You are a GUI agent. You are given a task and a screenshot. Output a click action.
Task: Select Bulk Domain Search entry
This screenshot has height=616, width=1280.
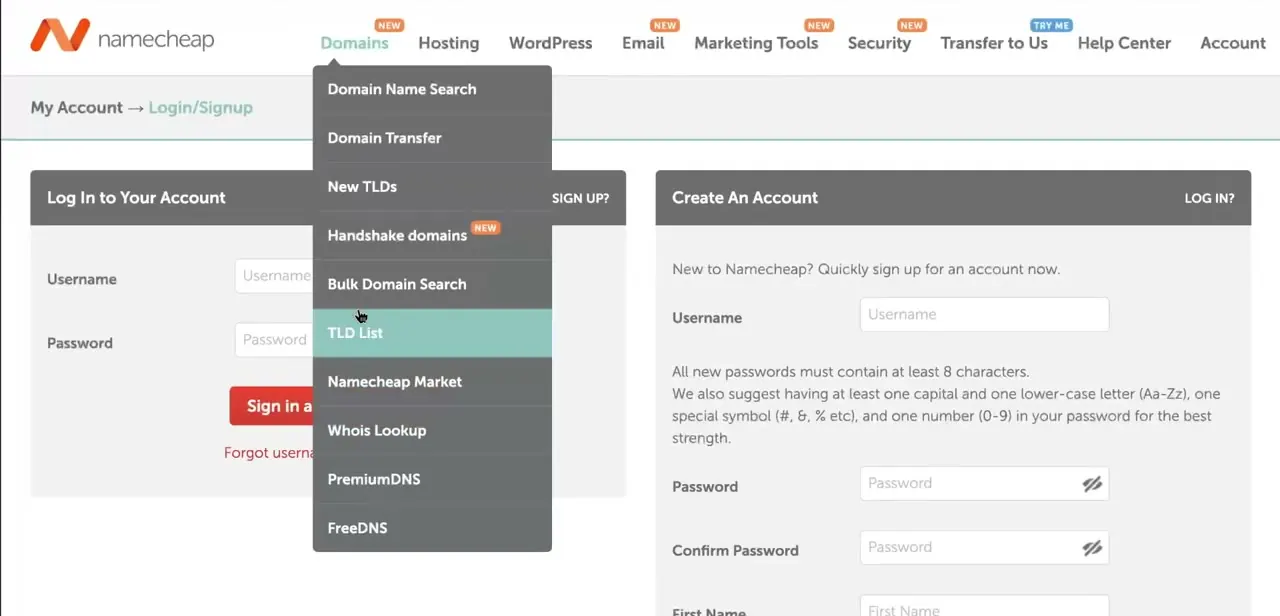(x=432, y=284)
